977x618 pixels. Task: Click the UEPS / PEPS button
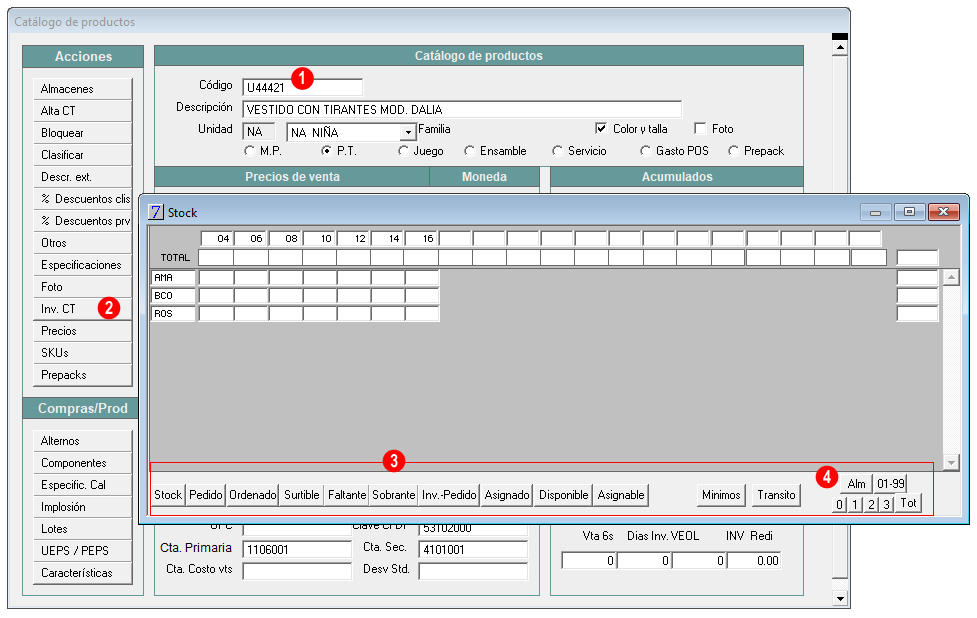click(x=82, y=551)
